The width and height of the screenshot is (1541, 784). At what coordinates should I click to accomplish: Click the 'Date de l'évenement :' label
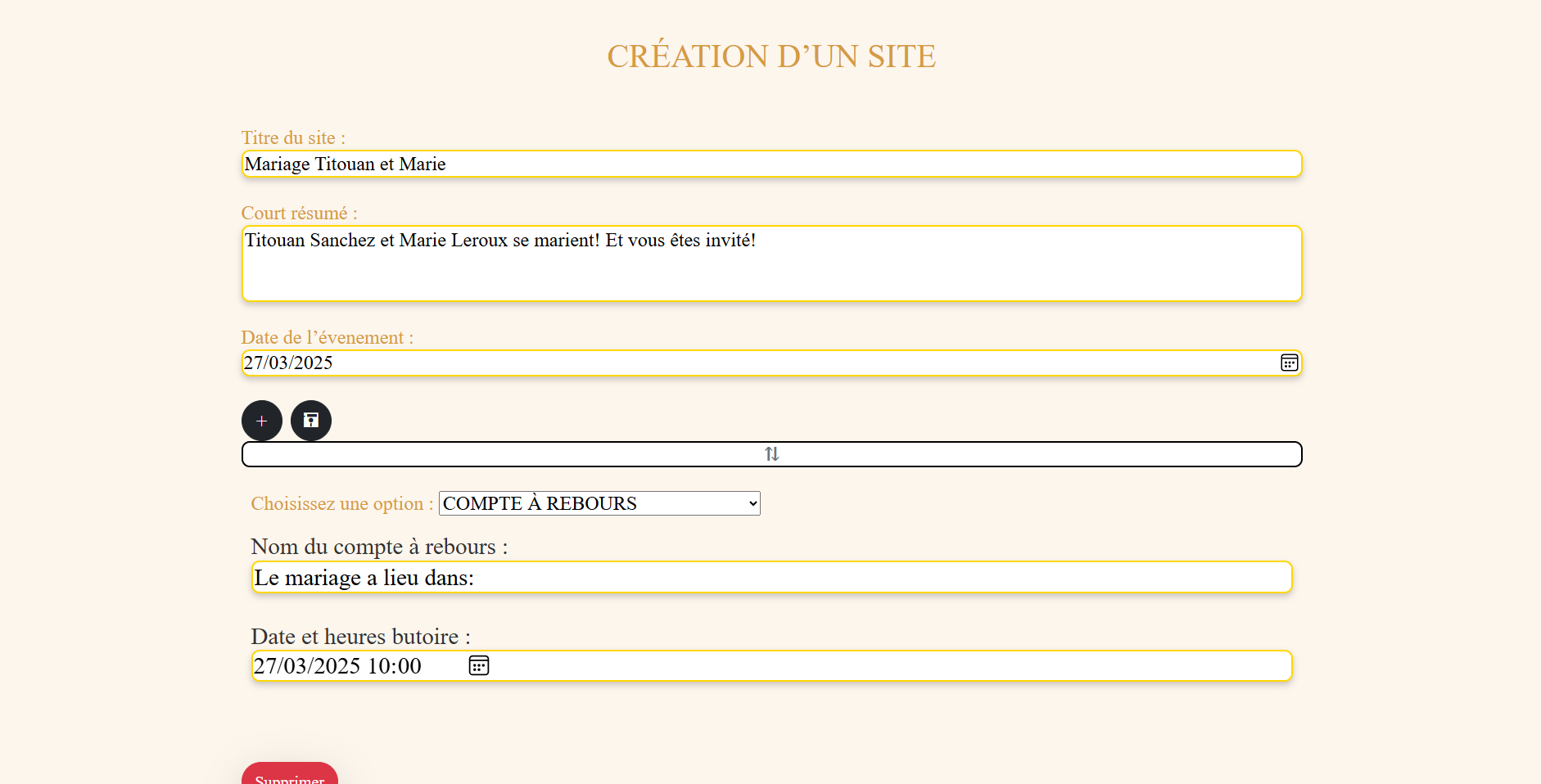[327, 337]
